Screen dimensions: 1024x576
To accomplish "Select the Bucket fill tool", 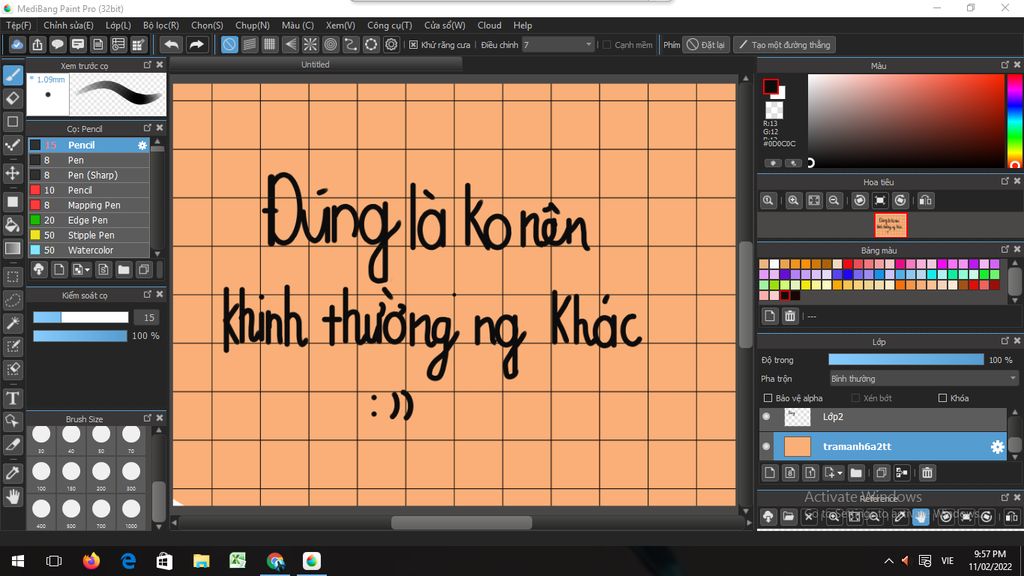I will click(12, 225).
